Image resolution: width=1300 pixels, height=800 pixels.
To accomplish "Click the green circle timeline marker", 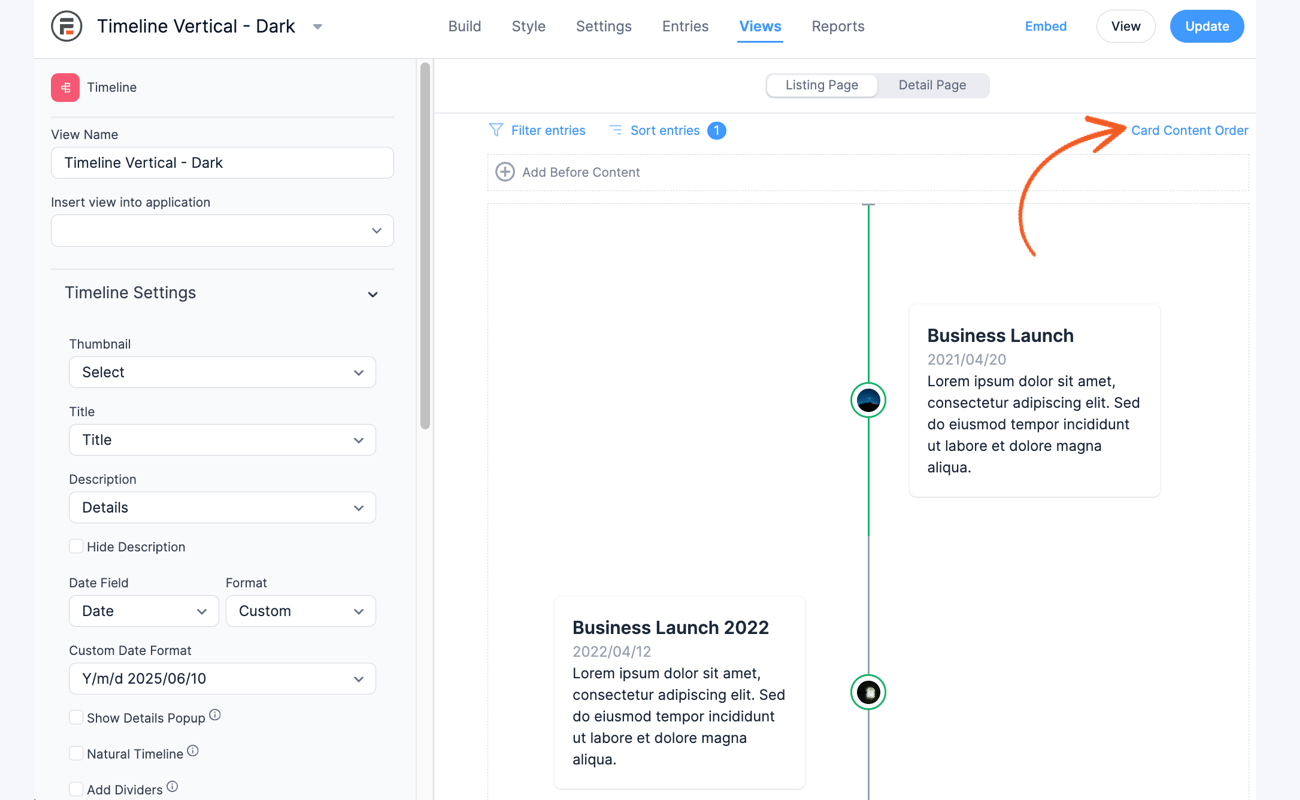I will pyautogui.click(x=868, y=400).
